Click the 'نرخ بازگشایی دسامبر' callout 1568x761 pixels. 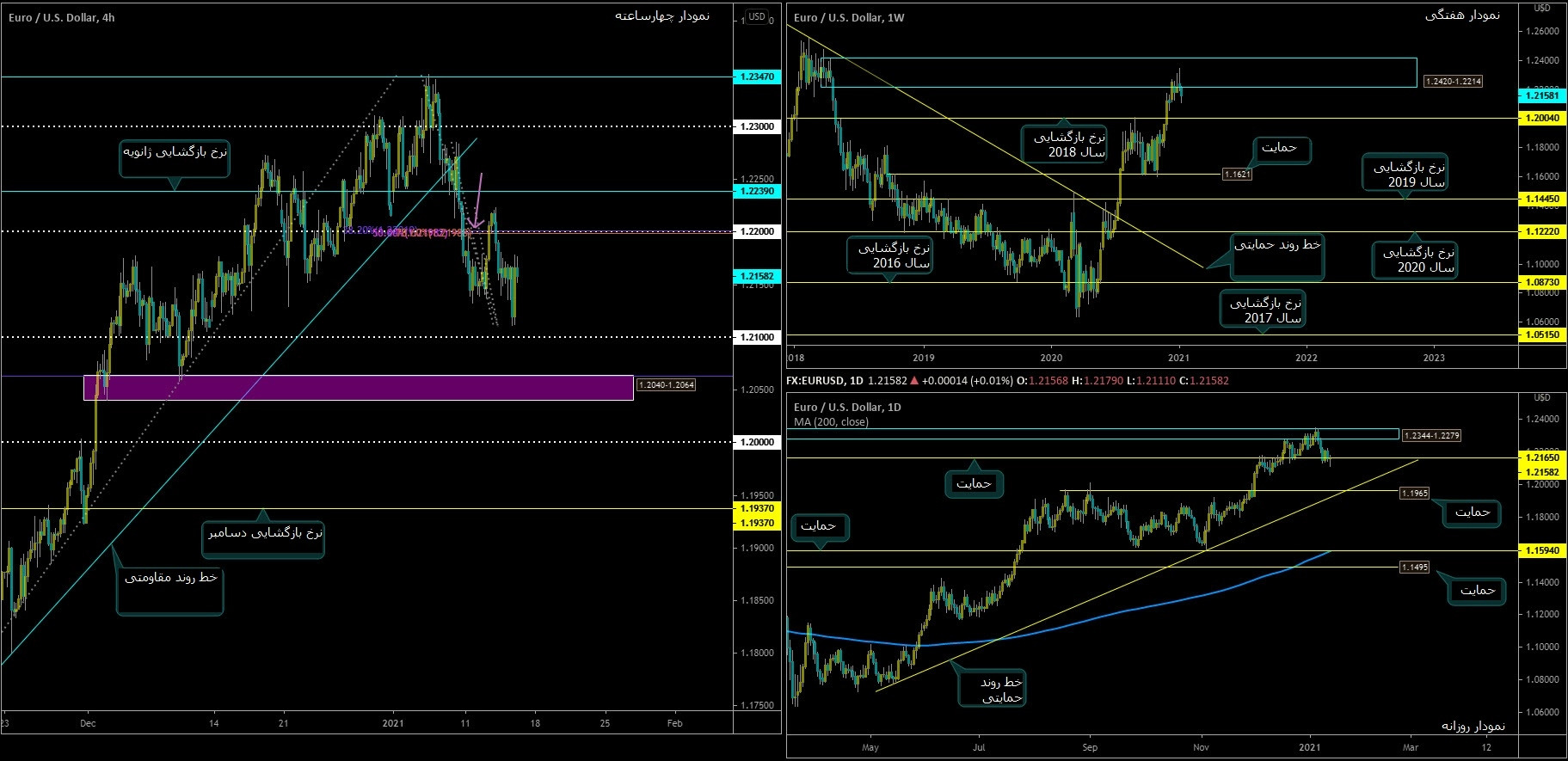(264, 539)
